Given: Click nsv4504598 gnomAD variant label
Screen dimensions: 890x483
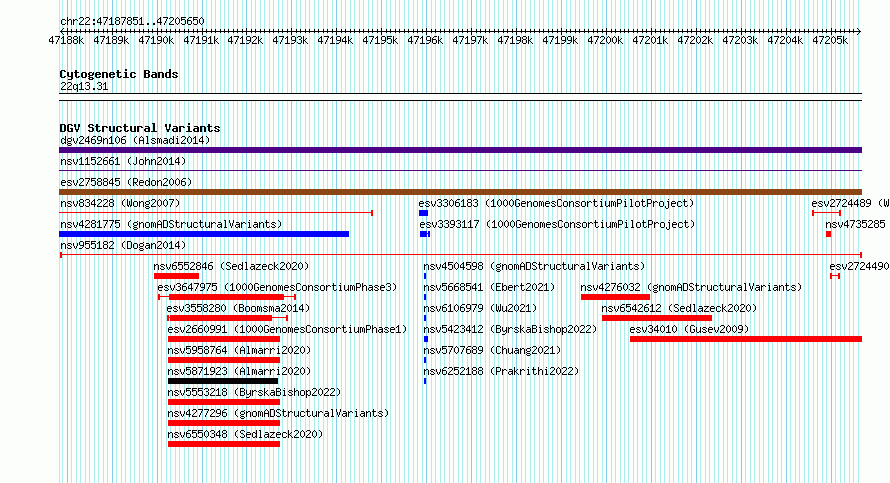Looking at the screenshot, I should pos(534,266).
